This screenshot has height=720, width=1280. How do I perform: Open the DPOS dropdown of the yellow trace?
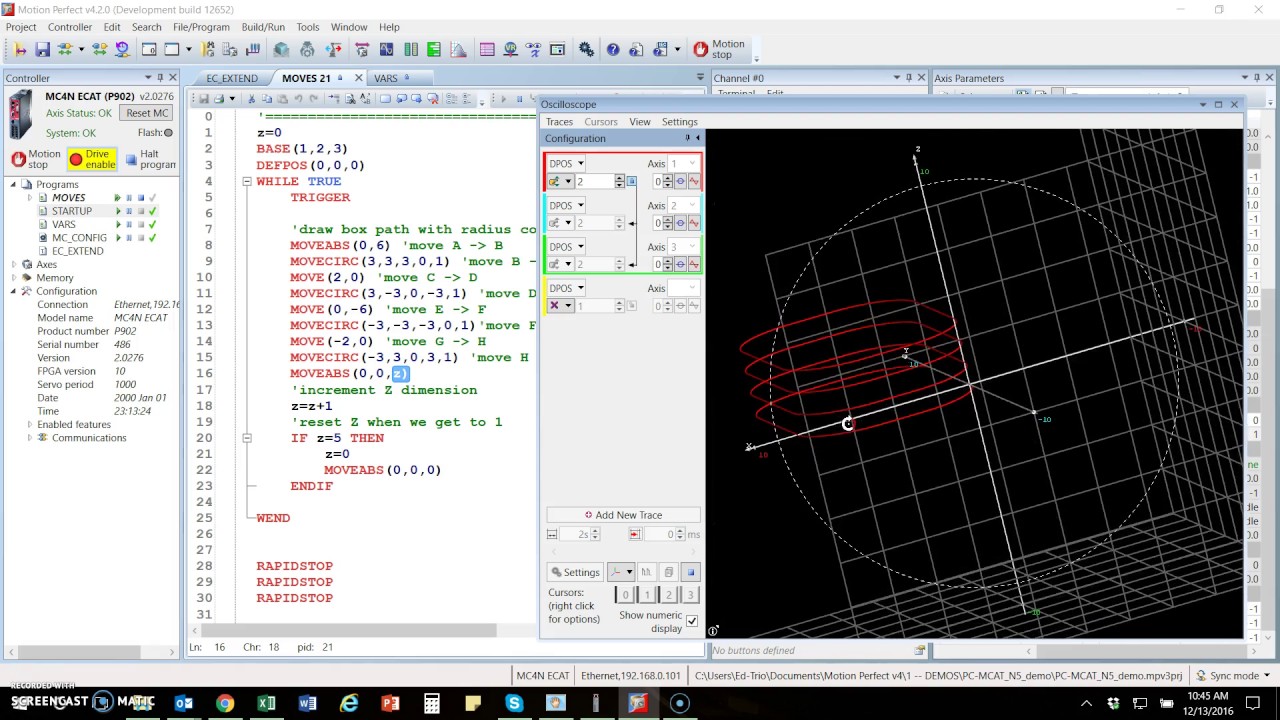(565, 289)
